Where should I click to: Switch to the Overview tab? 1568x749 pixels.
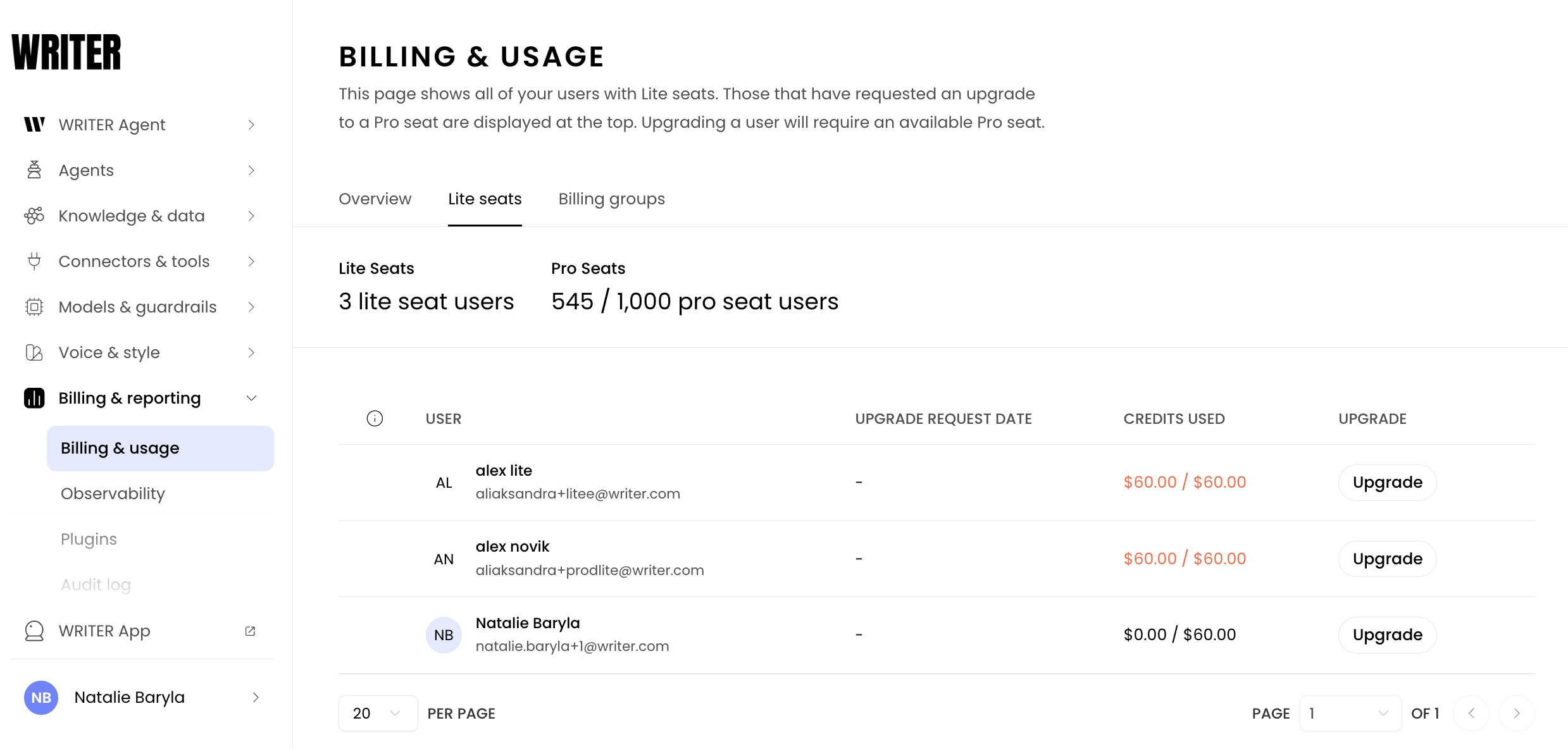click(x=375, y=199)
